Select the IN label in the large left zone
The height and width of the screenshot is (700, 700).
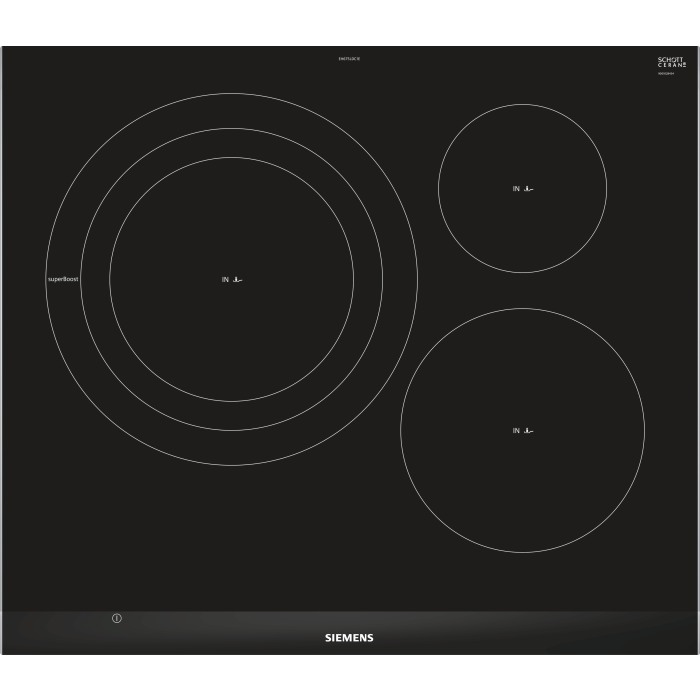coord(225,280)
